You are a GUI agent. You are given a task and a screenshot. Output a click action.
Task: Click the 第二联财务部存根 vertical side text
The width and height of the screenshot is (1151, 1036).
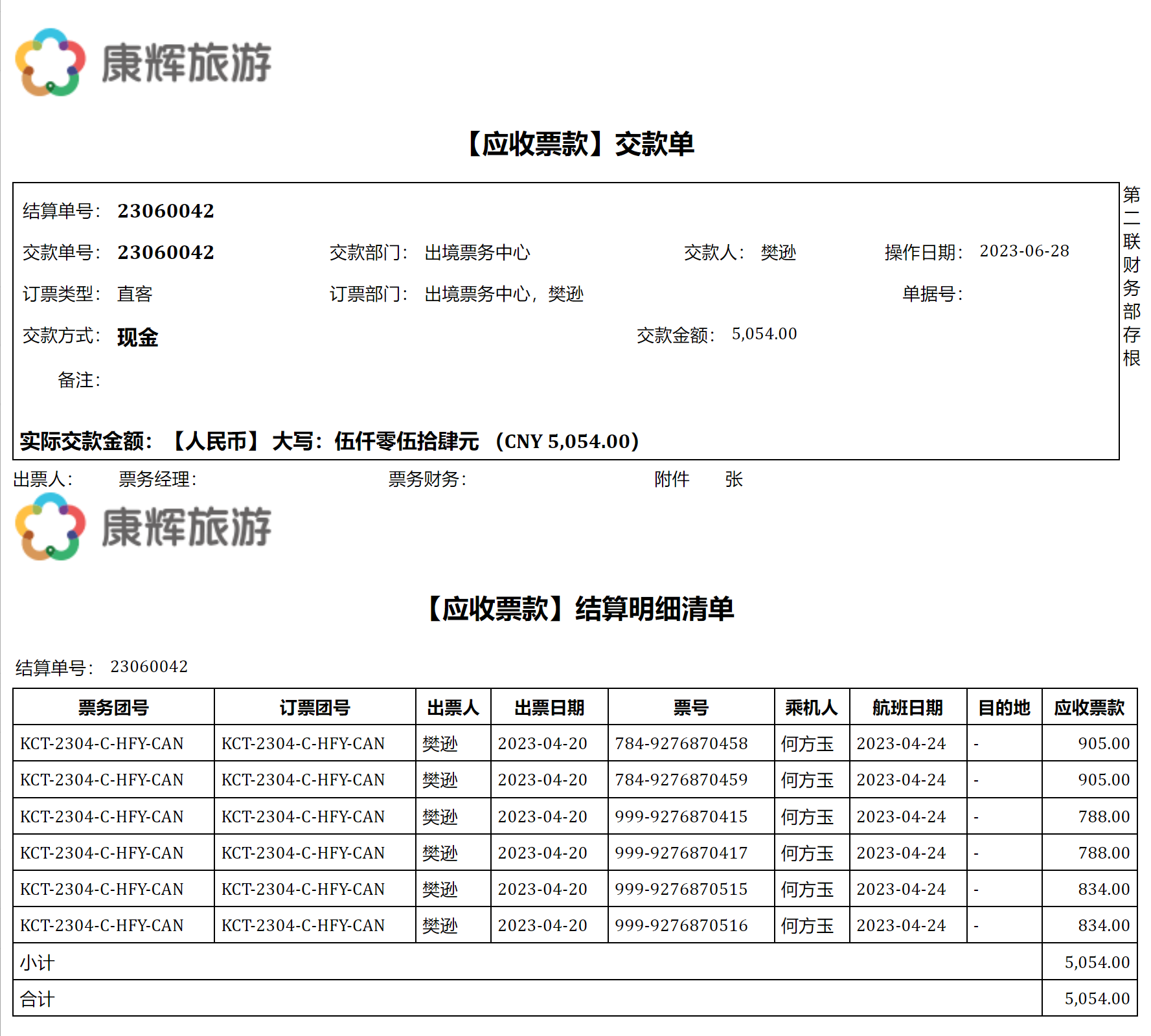[1131, 276]
